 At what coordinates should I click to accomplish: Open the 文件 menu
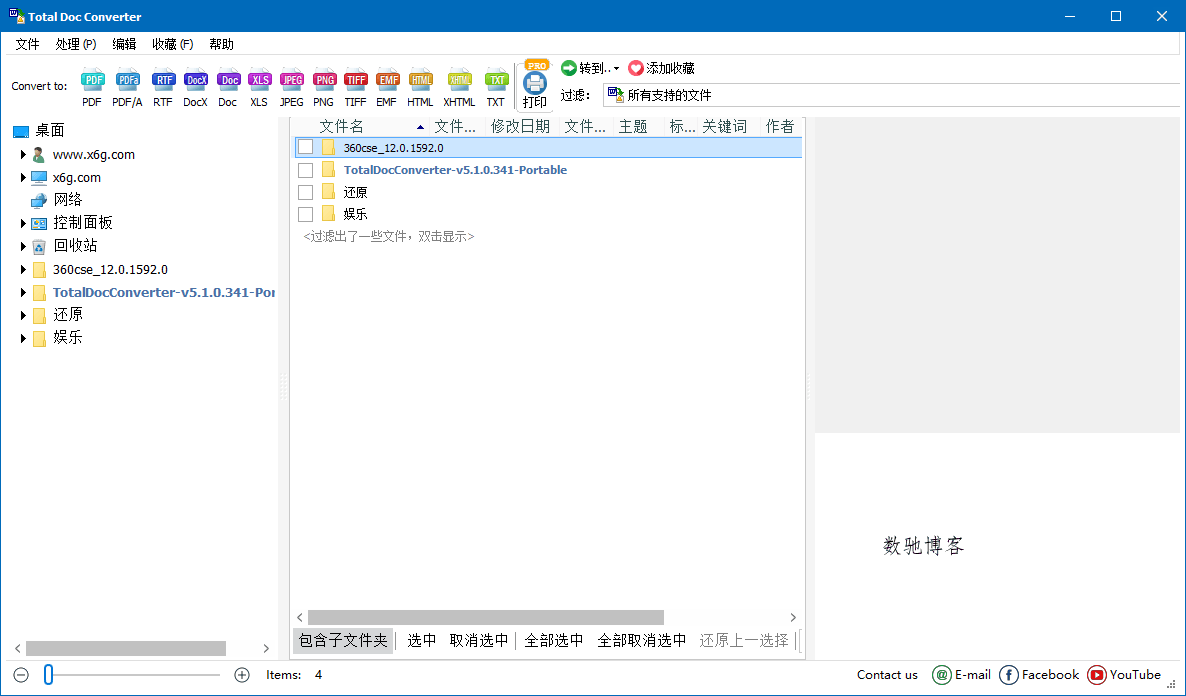point(27,44)
